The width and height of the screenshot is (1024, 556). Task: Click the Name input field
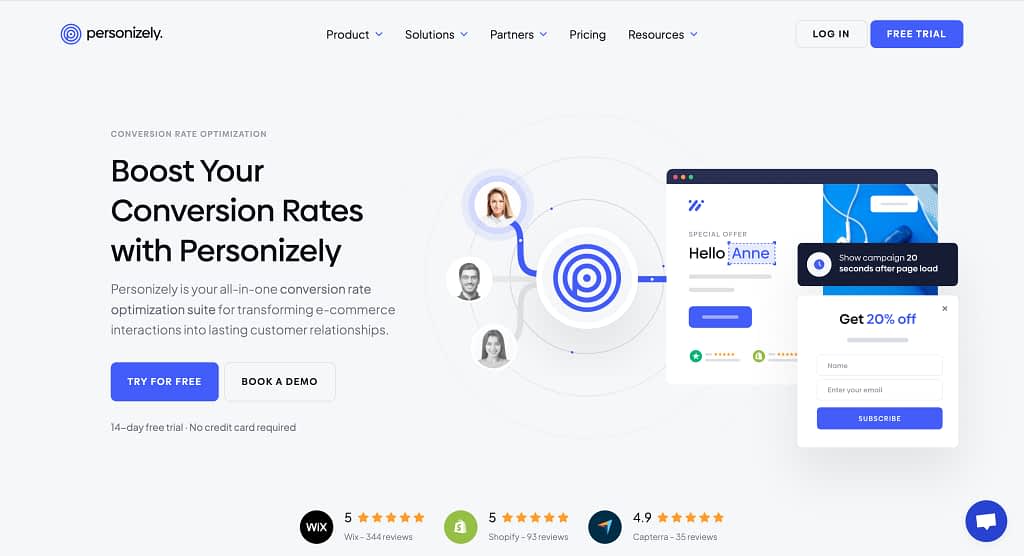[x=879, y=365]
